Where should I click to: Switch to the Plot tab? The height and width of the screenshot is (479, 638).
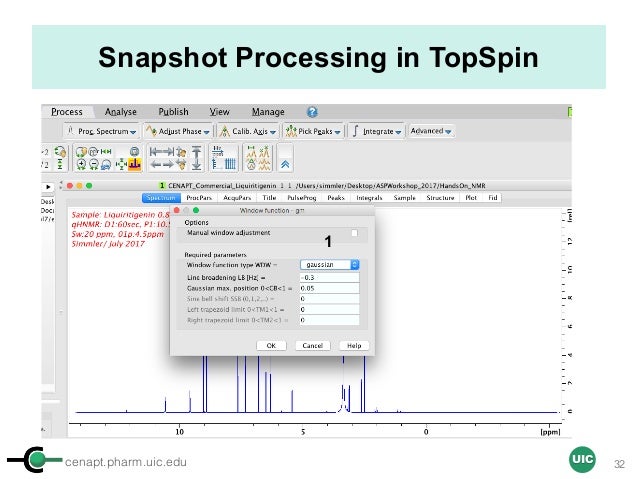click(471, 198)
